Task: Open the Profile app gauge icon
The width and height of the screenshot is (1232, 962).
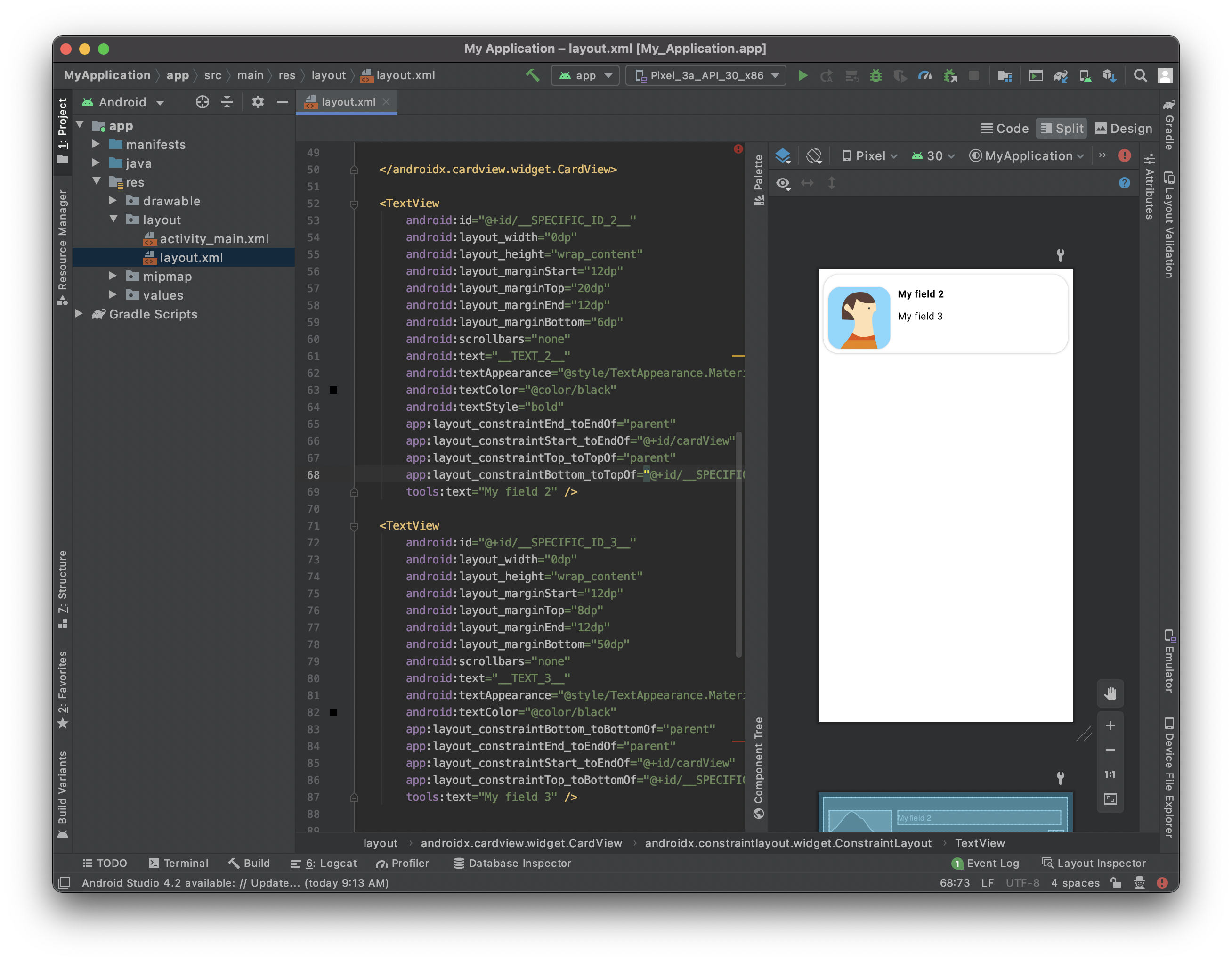Action: coord(924,75)
